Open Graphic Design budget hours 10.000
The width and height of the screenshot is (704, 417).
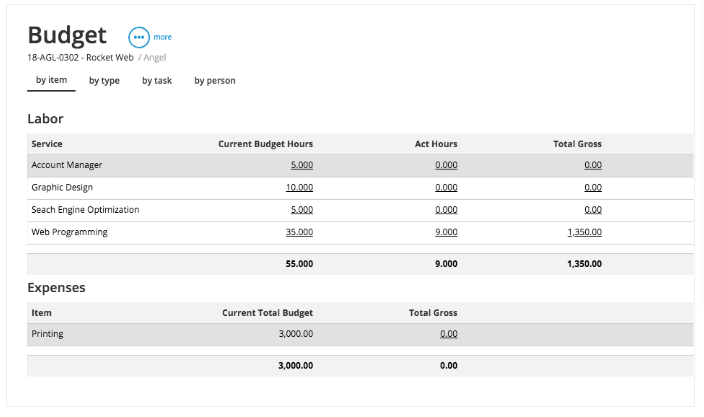coord(299,187)
